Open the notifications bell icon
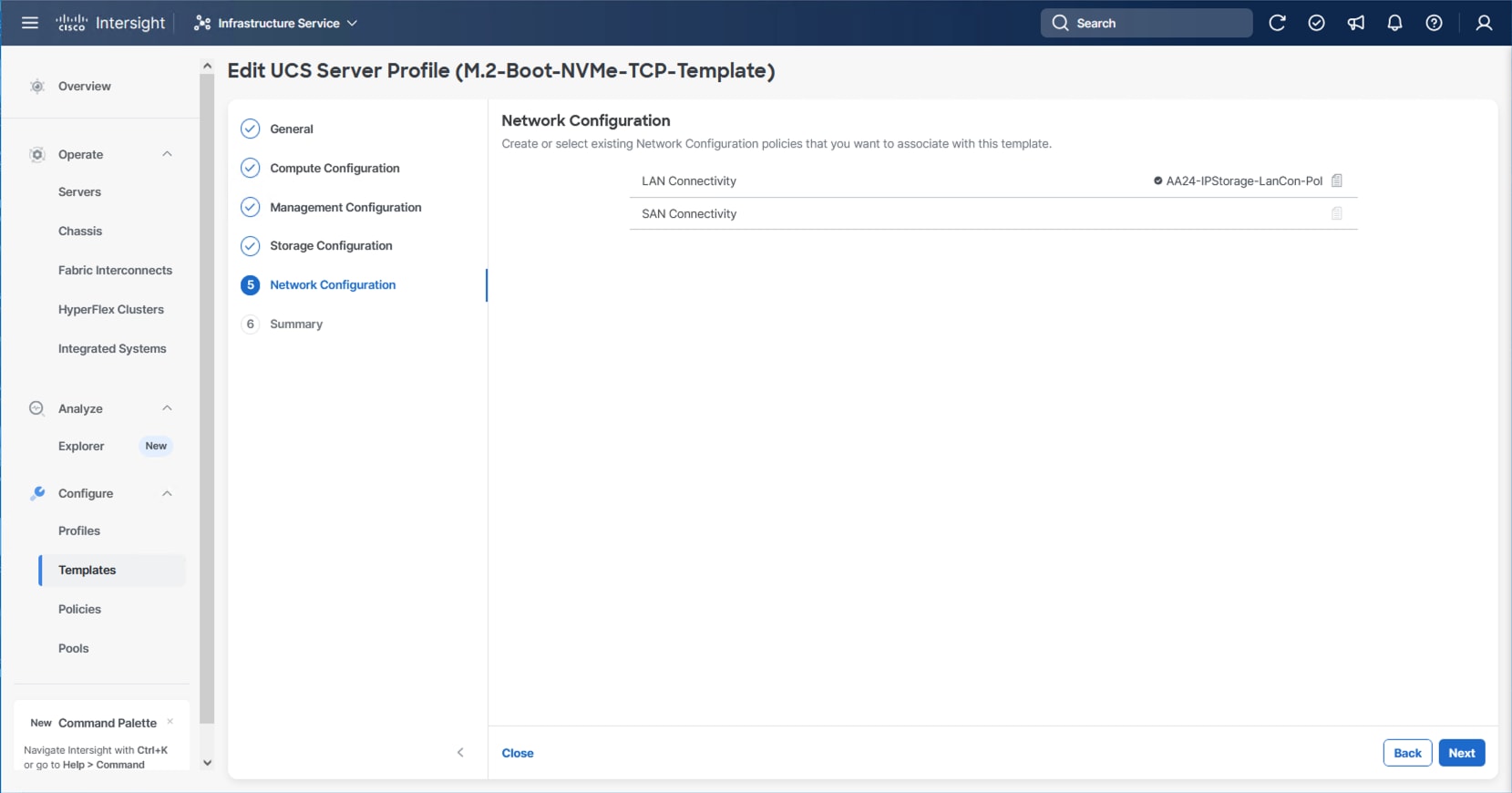The width and height of the screenshot is (1512, 793). (x=1394, y=23)
